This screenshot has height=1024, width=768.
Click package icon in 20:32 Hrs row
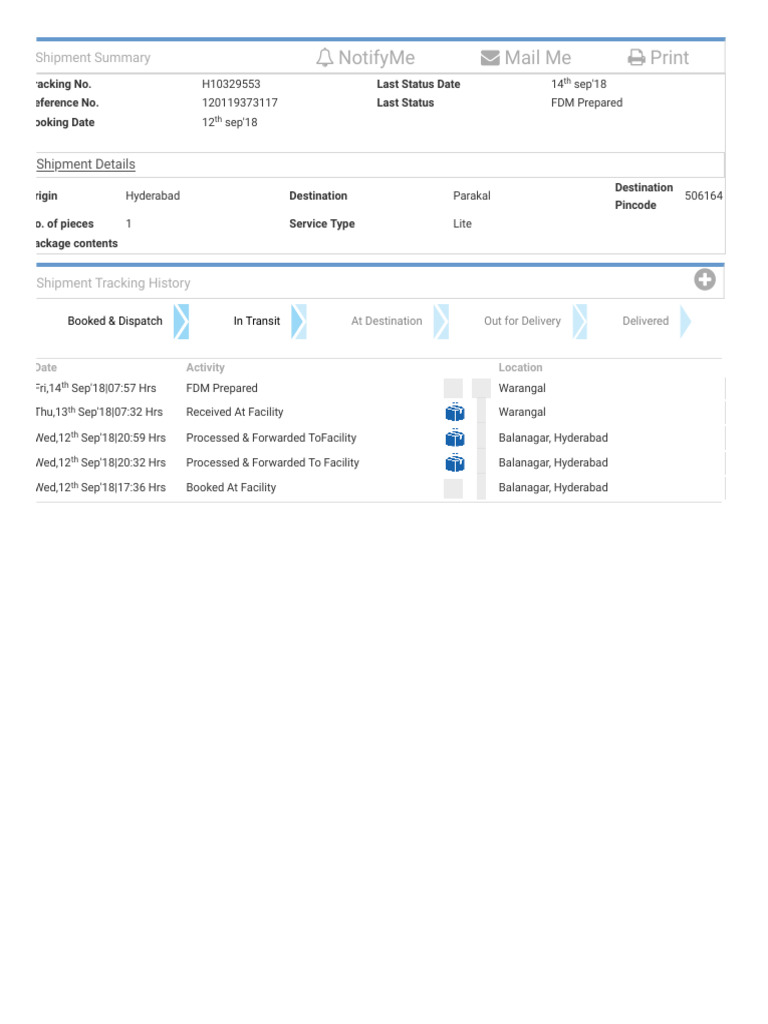tap(455, 462)
